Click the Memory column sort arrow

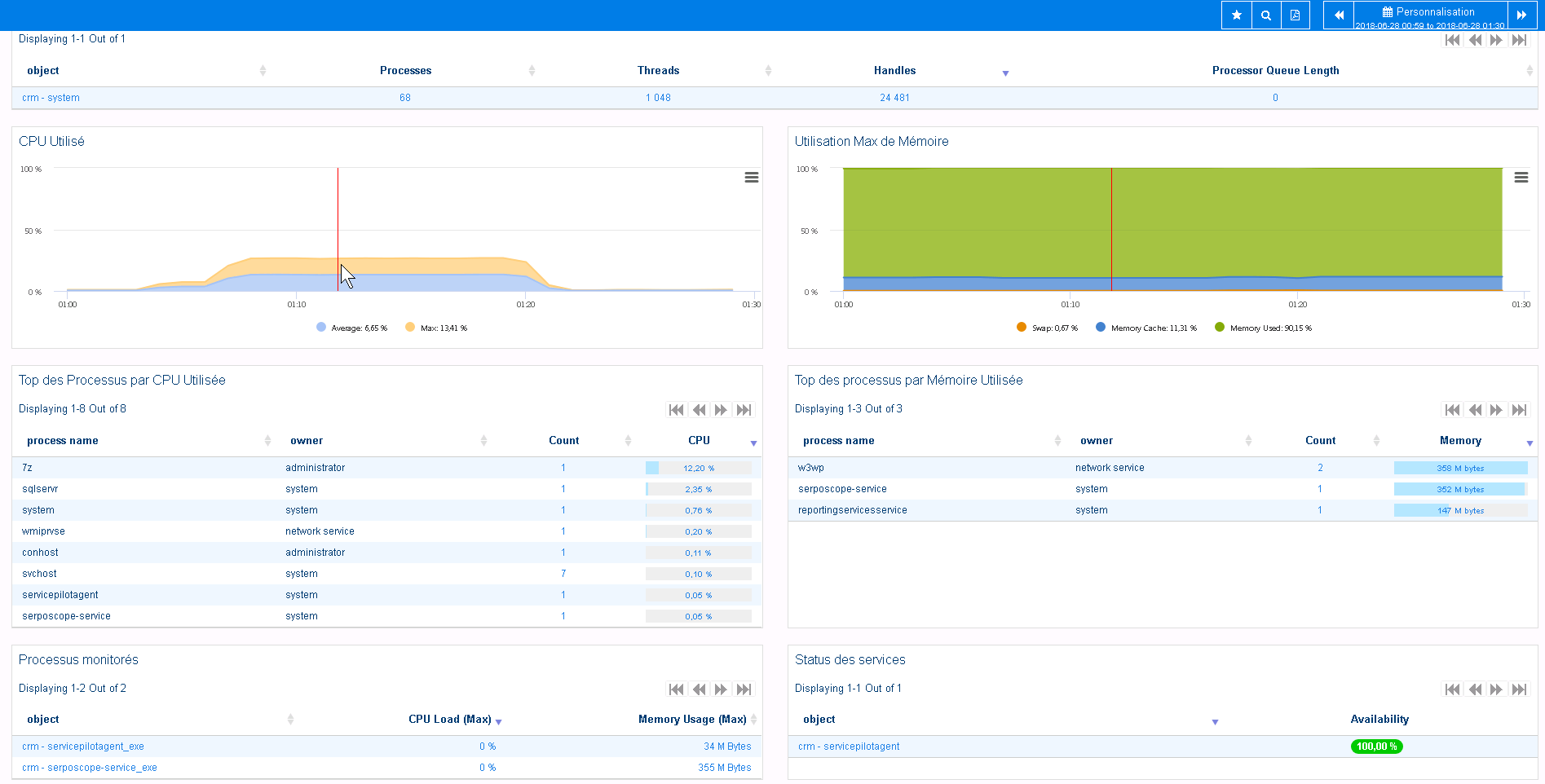coord(1530,443)
